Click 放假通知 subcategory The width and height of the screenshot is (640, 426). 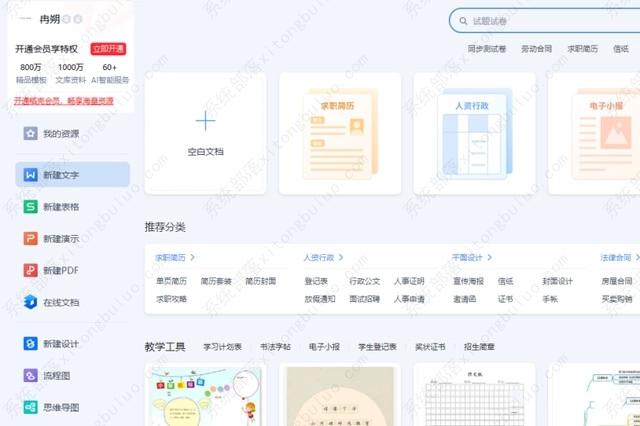(x=320, y=299)
